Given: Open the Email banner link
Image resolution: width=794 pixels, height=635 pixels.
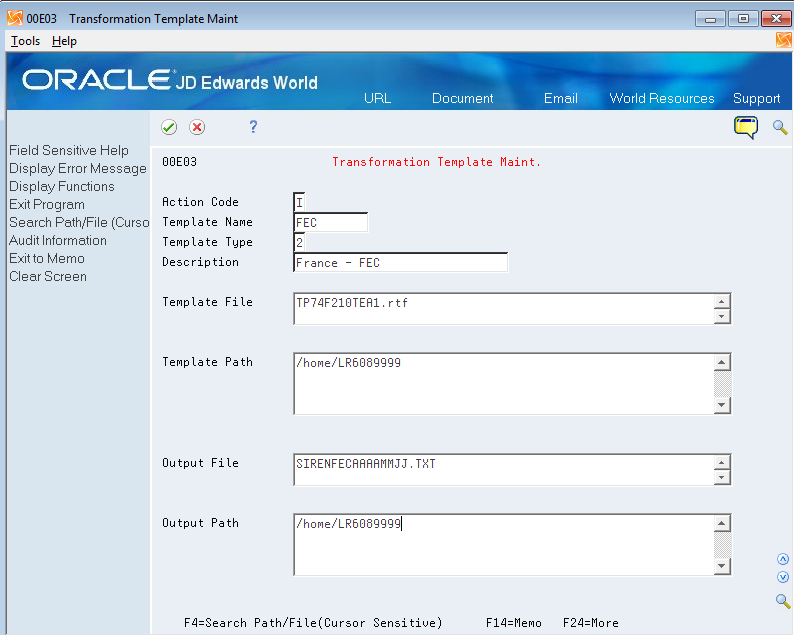Looking at the screenshot, I should (561, 98).
